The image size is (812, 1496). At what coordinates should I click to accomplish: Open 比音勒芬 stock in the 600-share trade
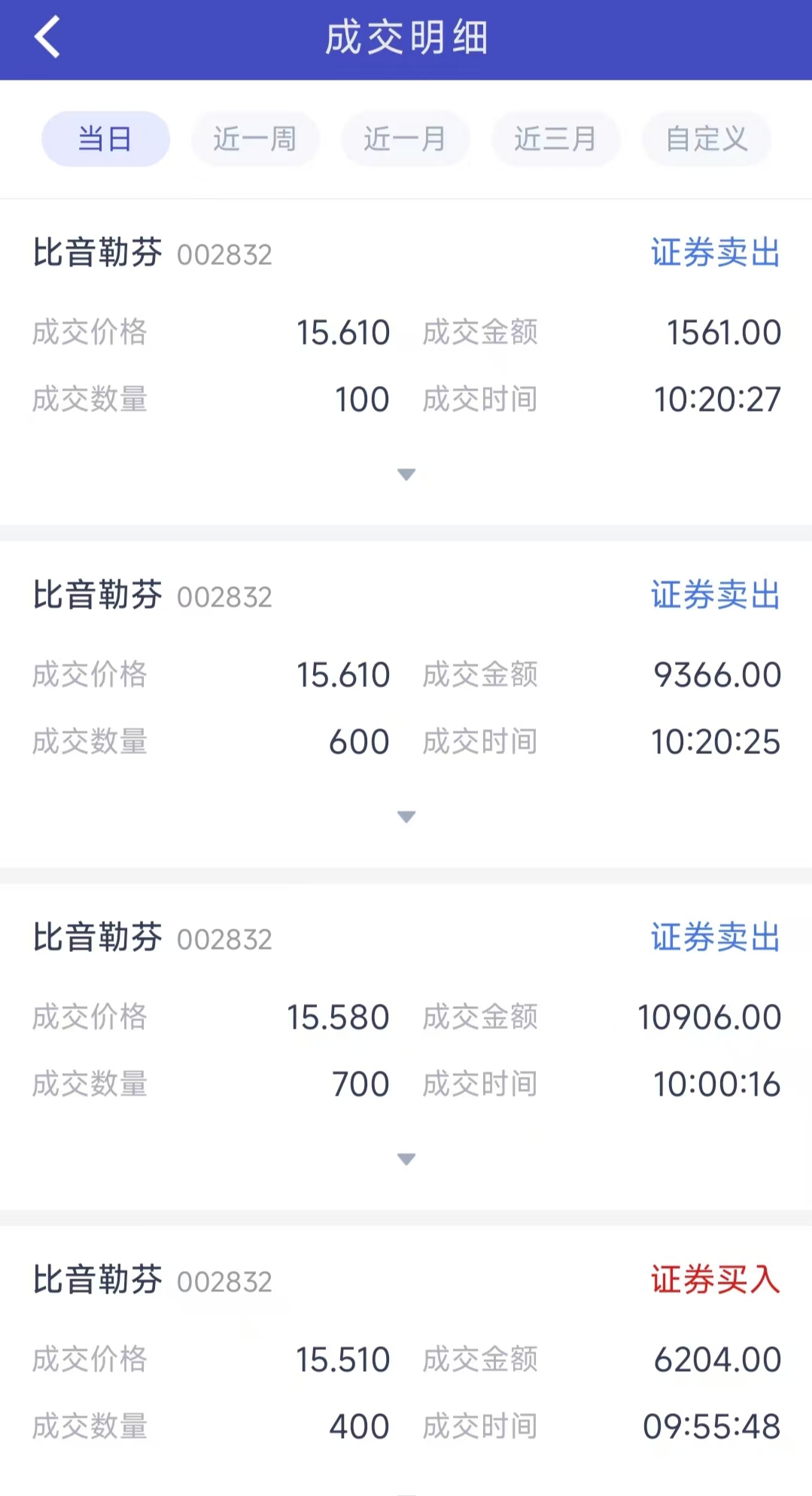[98, 595]
